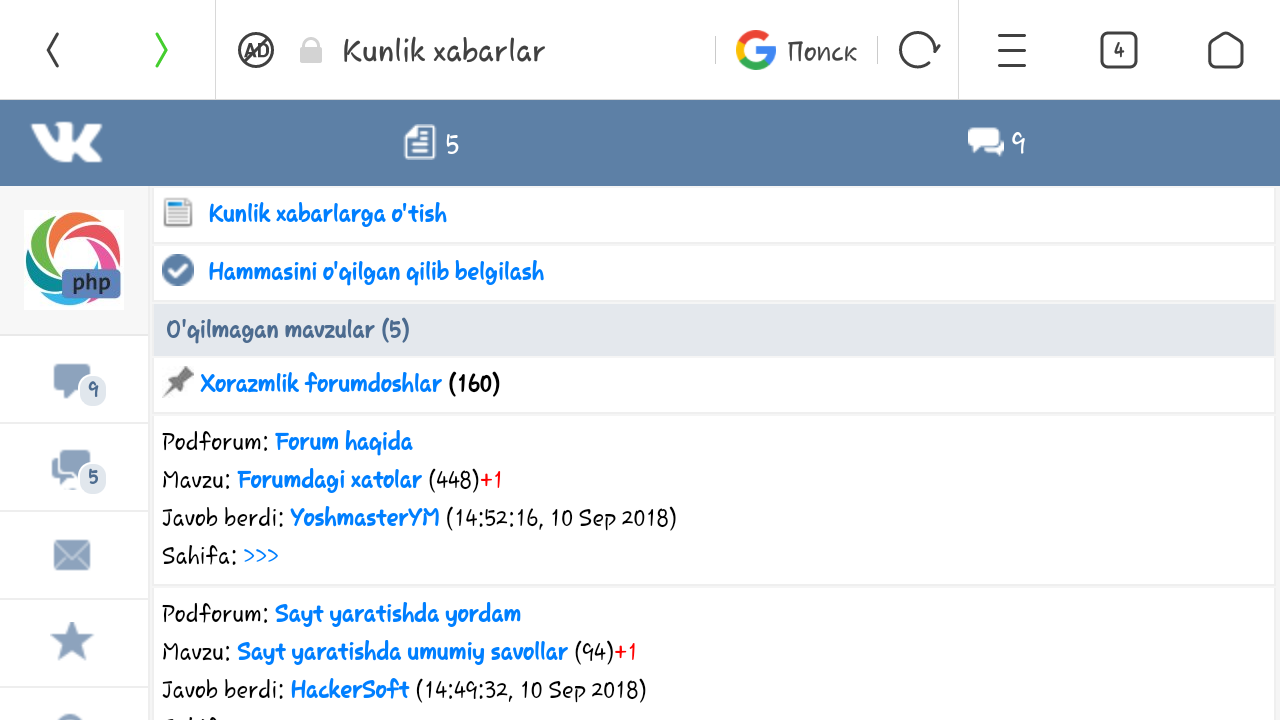Go to the browser home button
The image size is (1280, 720).
pos(1225,50)
